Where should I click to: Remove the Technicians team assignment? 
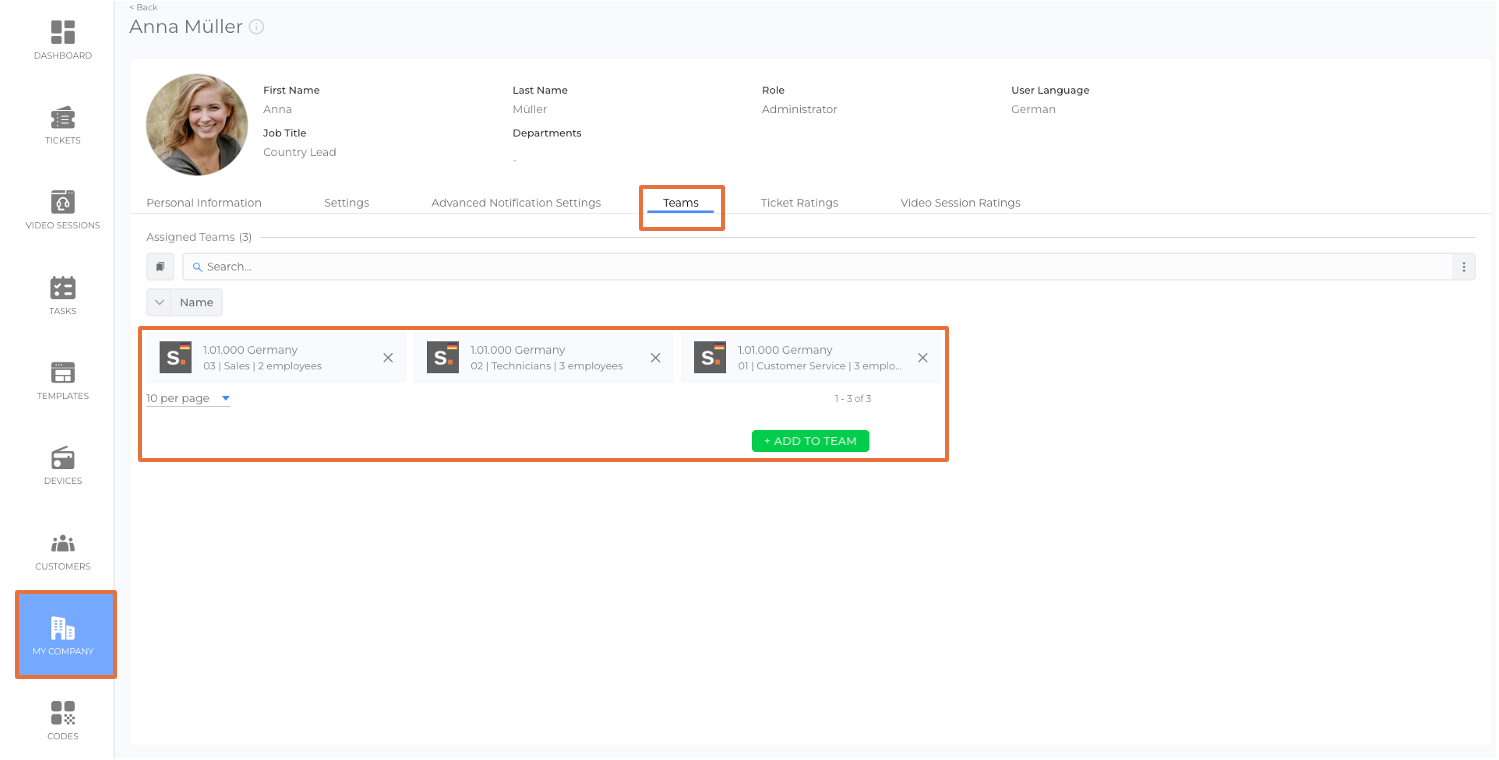(x=656, y=358)
